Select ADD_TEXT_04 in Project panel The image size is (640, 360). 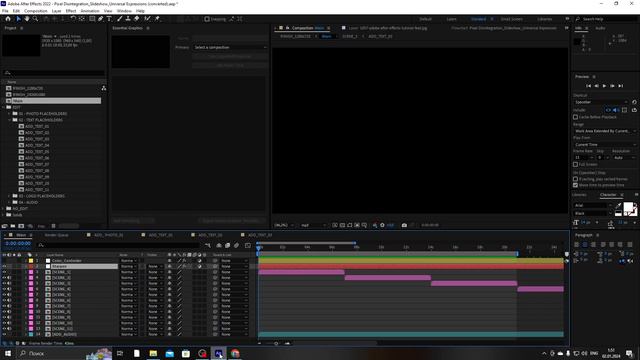[x=37, y=145]
